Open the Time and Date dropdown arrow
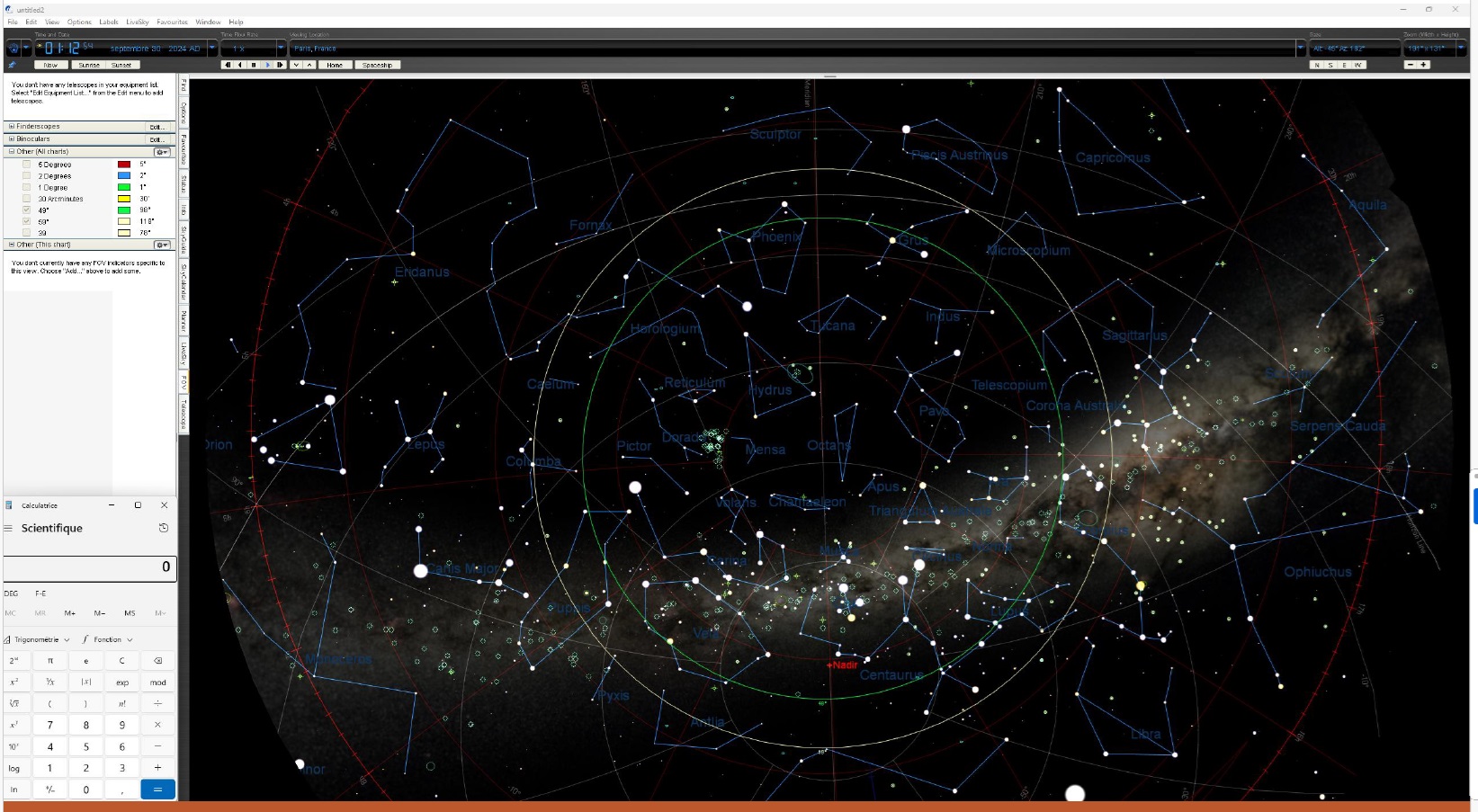1478x812 pixels. click(212, 49)
